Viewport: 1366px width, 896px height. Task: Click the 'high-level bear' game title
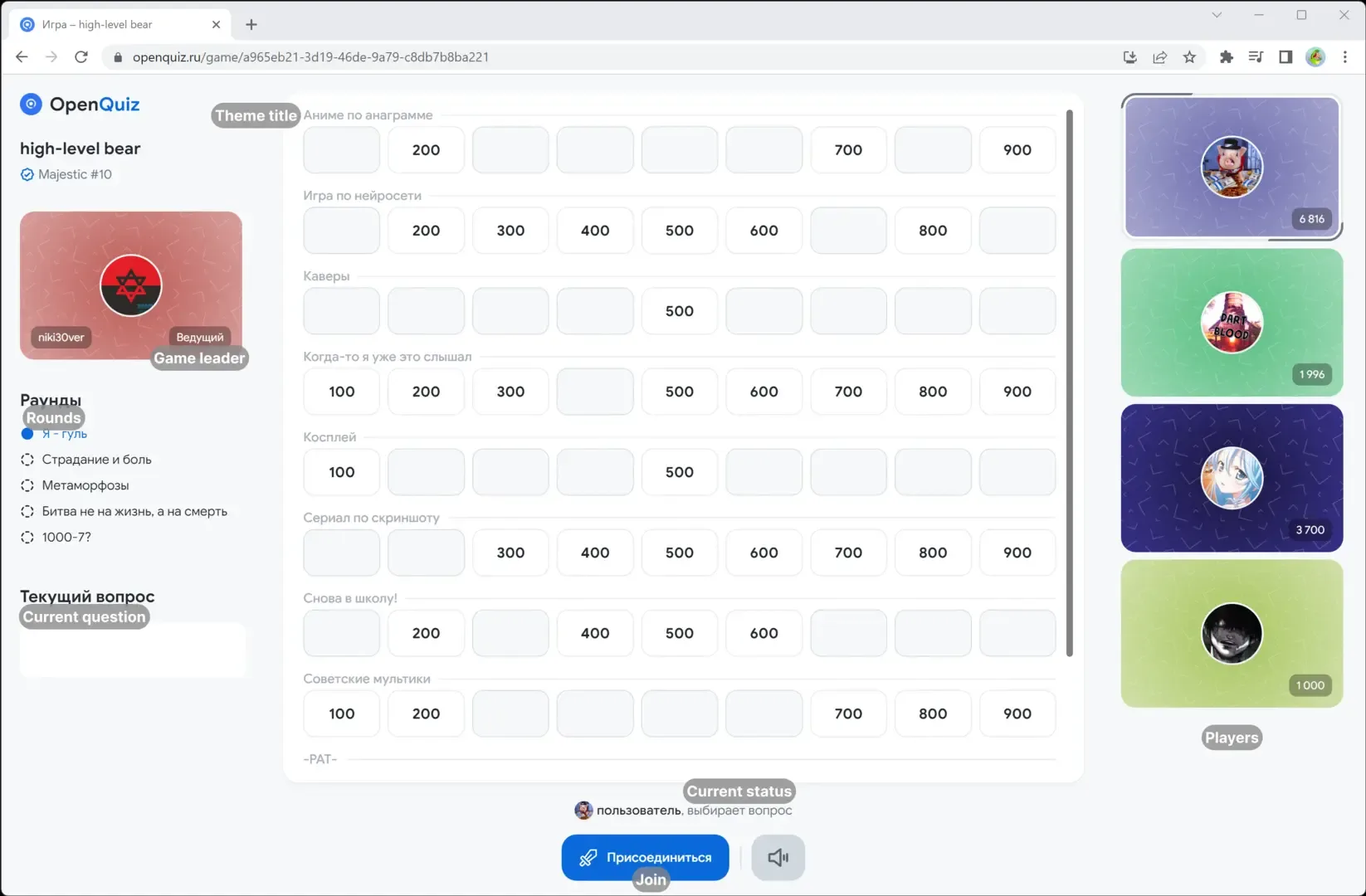80,149
